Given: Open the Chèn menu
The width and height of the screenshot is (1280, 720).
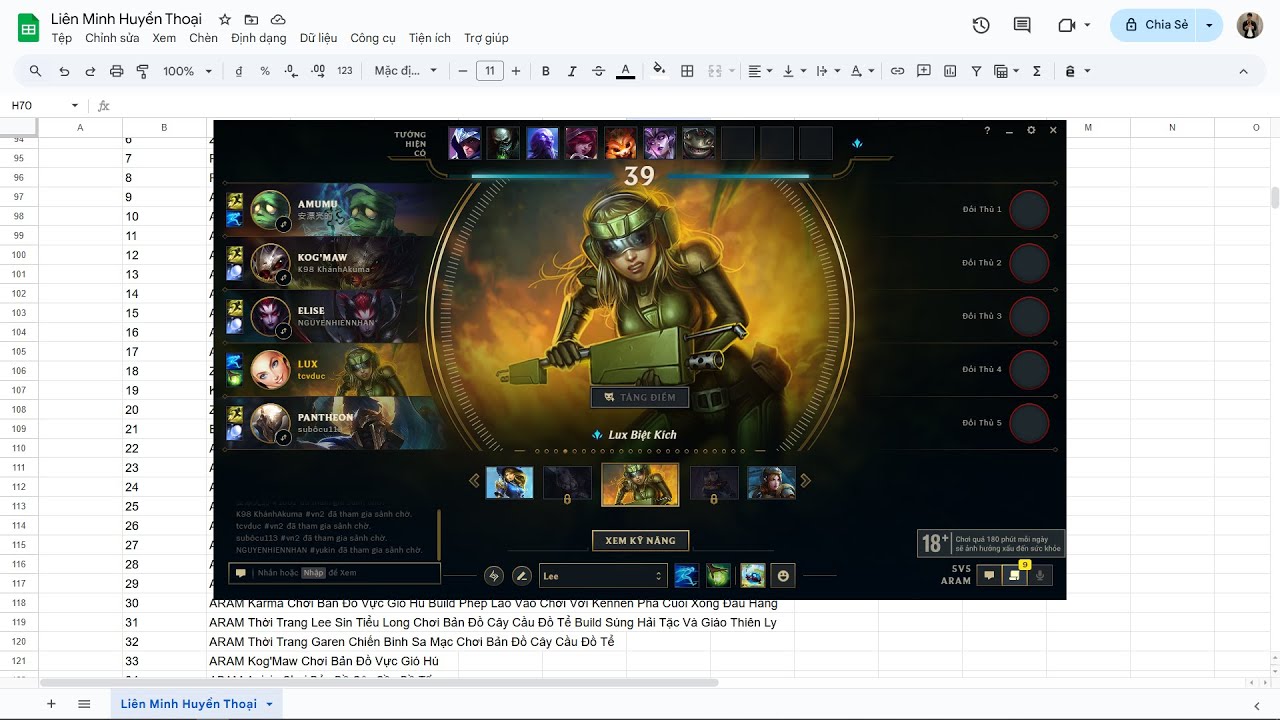Looking at the screenshot, I should coord(203,38).
